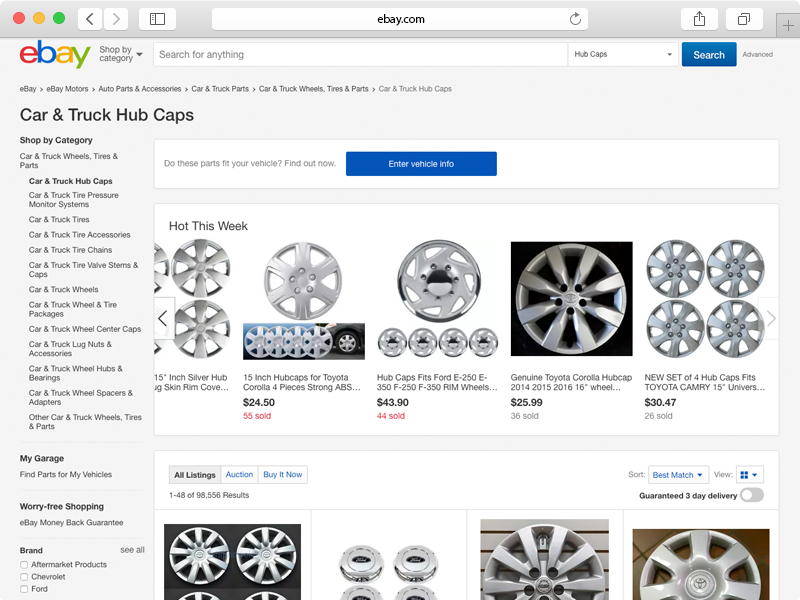800x600 pixels.
Task: Click the grid view icon next to View
Action: pos(744,475)
